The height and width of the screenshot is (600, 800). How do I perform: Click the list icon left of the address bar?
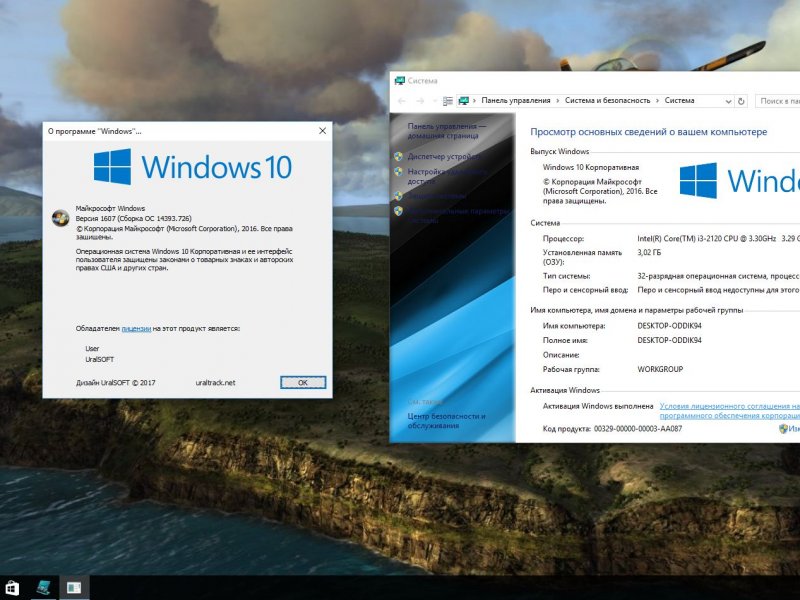pos(447,101)
